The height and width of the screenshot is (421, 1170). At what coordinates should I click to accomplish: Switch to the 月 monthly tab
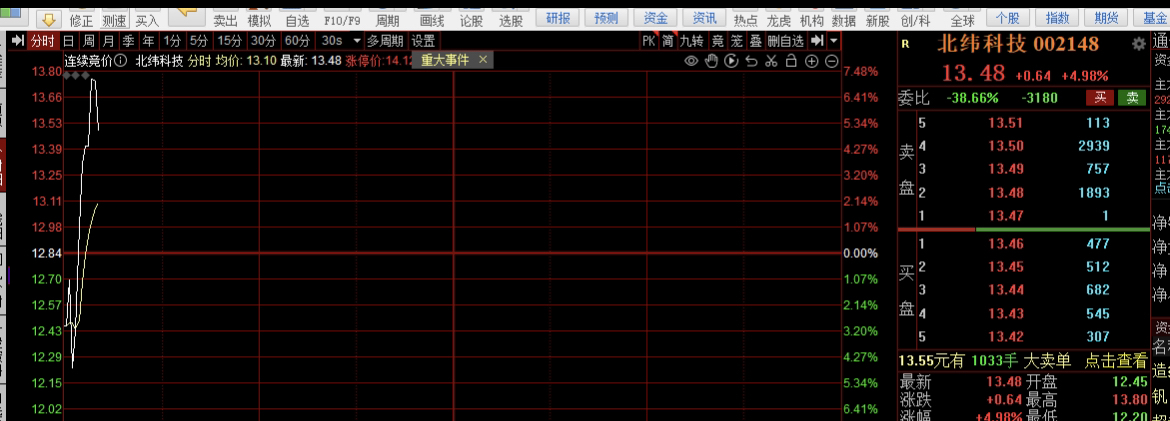pyautogui.click(x=109, y=41)
